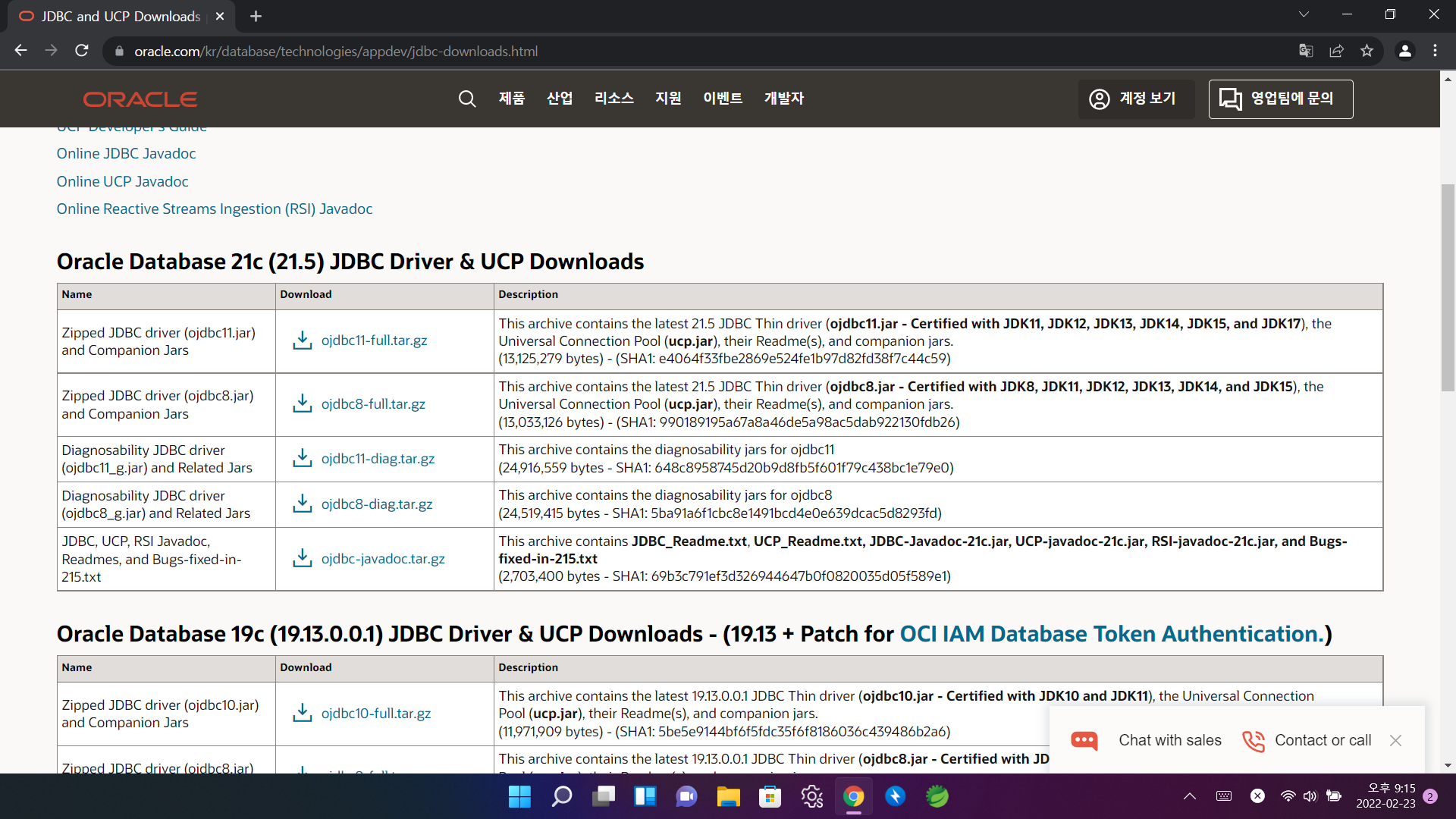Open the Windows Start menu on taskbar
This screenshot has height=819, width=1456.
(x=519, y=796)
